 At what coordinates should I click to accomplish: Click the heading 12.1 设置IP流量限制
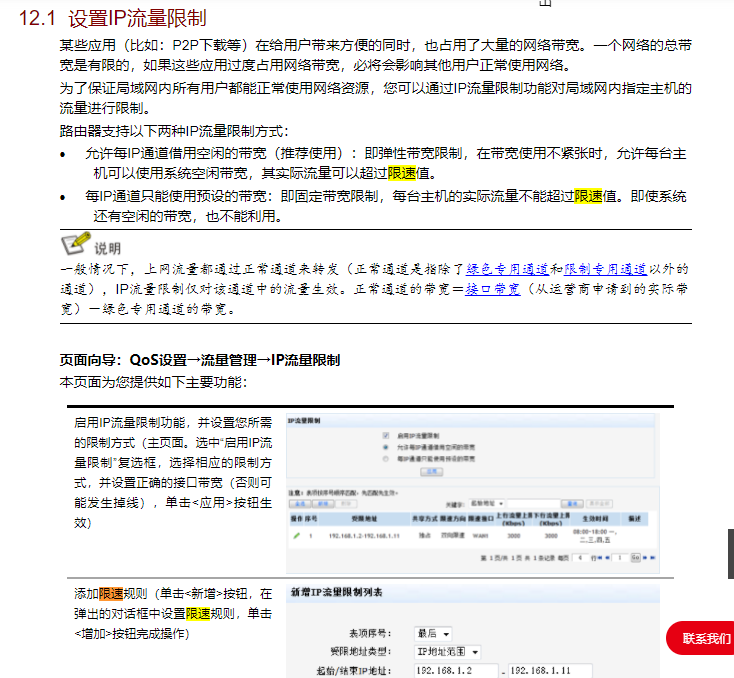tap(112, 18)
